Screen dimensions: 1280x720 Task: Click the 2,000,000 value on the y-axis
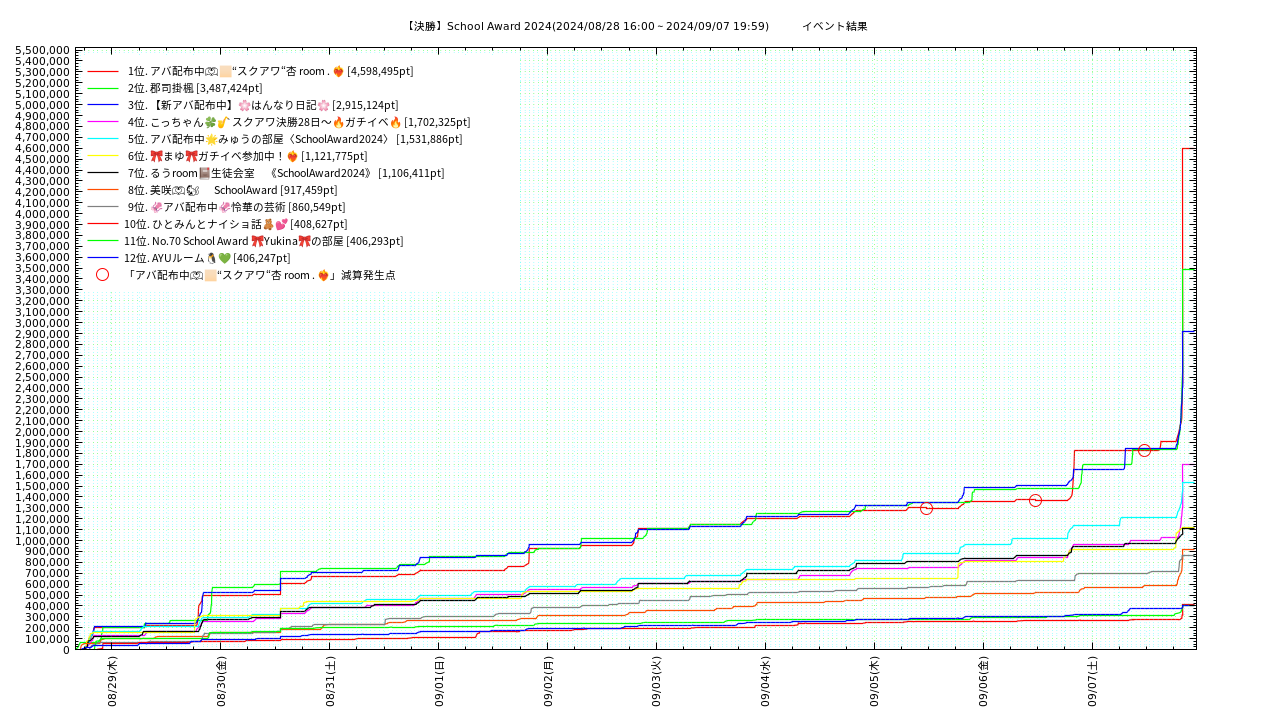pos(44,432)
